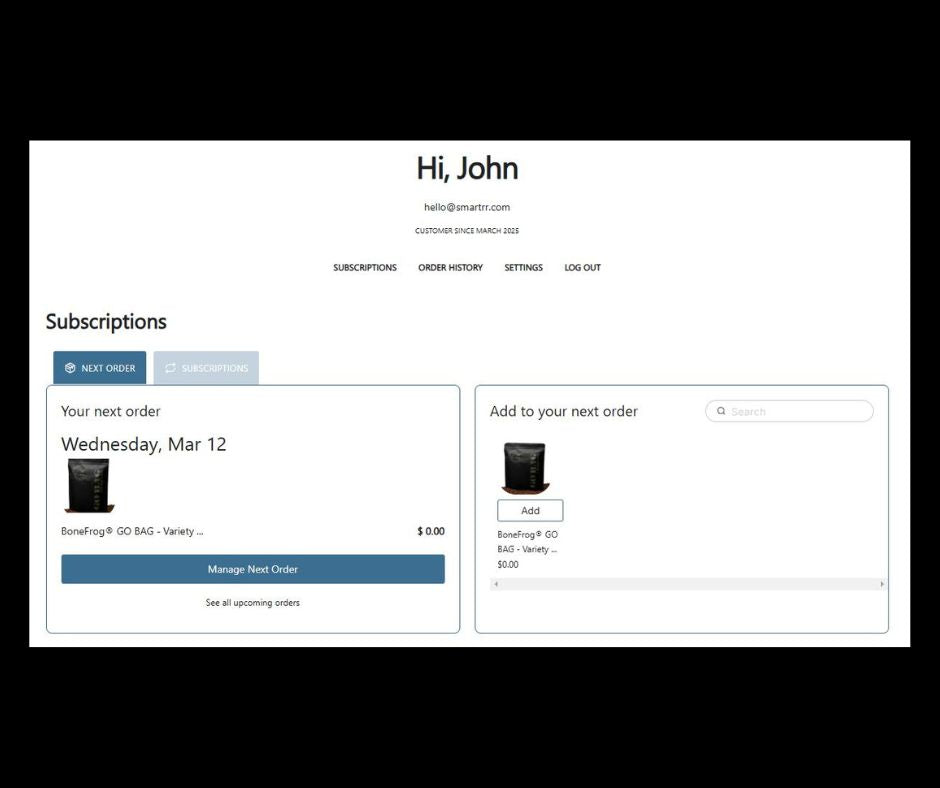This screenshot has width=940, height=788.
Task: Click the box icon on Next Order tab
Action: coord(70,368)
